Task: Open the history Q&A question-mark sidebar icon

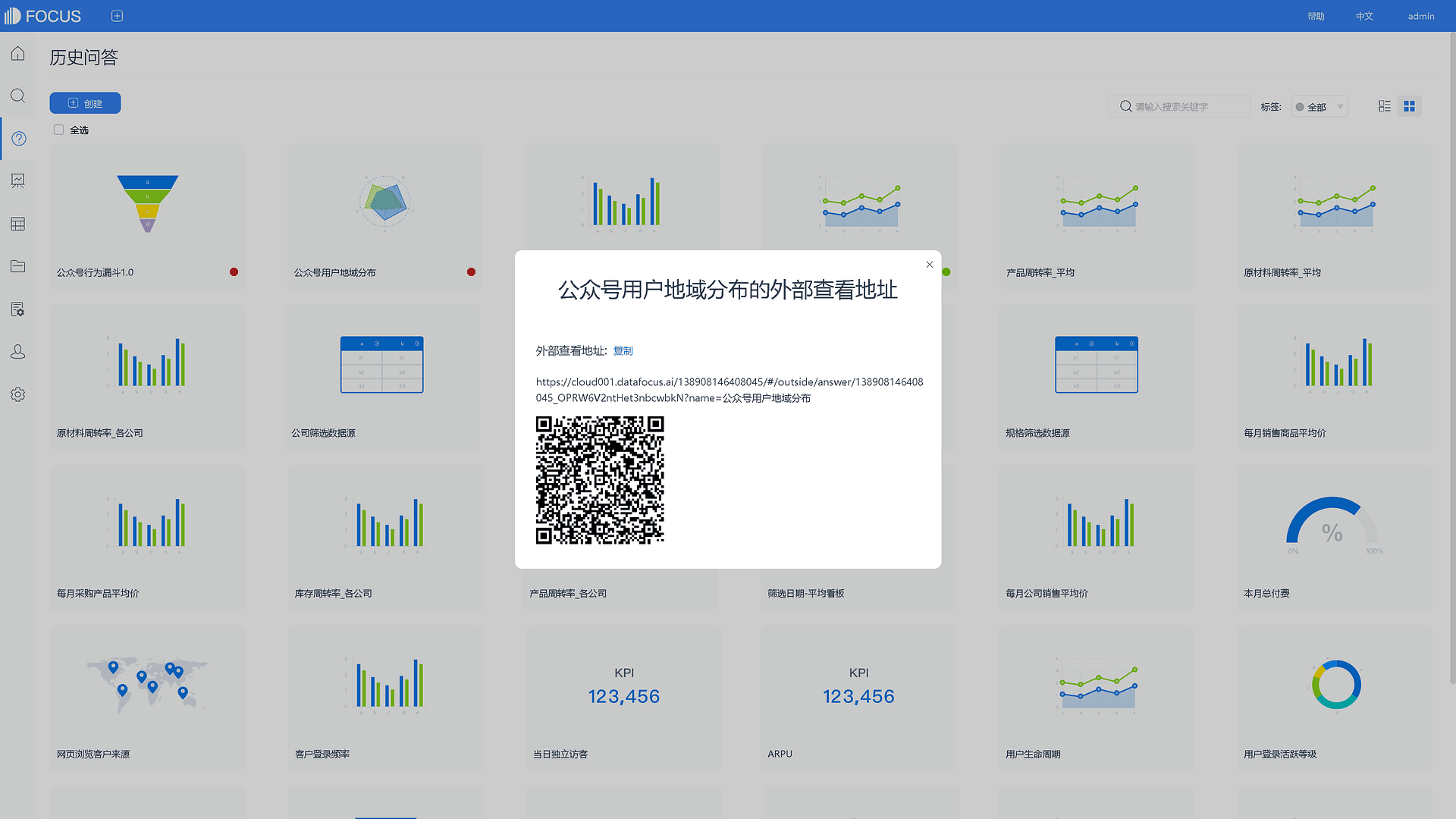Action: [18, 139]
